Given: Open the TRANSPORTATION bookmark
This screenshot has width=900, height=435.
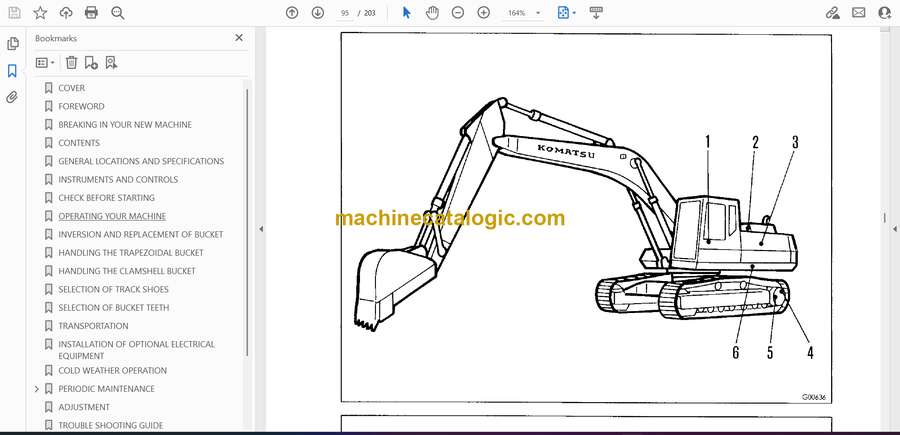Looking at the screenshot, I should [x=94, y=326].
